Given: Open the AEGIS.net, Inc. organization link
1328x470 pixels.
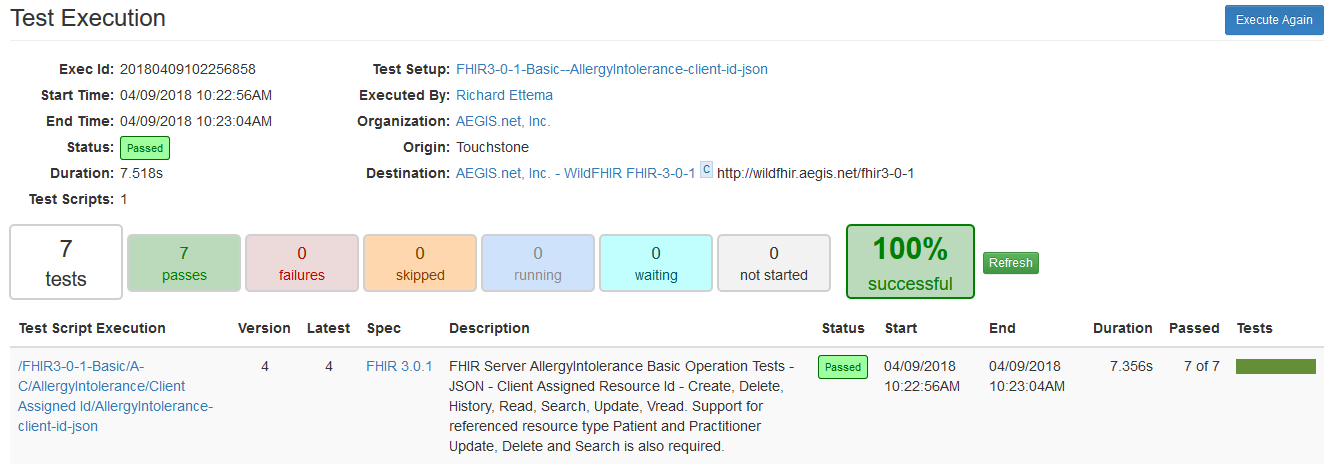Looking at the screenshot, I should click(503, 121).
